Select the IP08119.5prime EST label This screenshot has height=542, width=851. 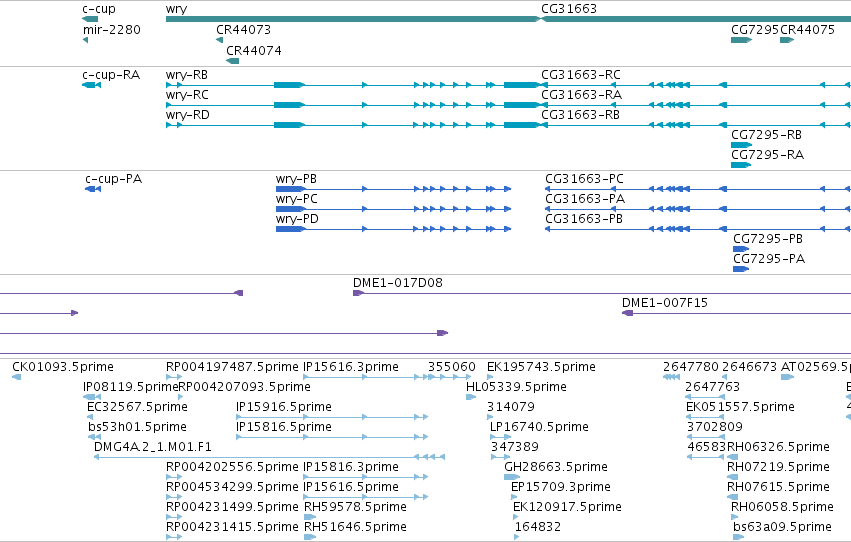pos(130,387)
